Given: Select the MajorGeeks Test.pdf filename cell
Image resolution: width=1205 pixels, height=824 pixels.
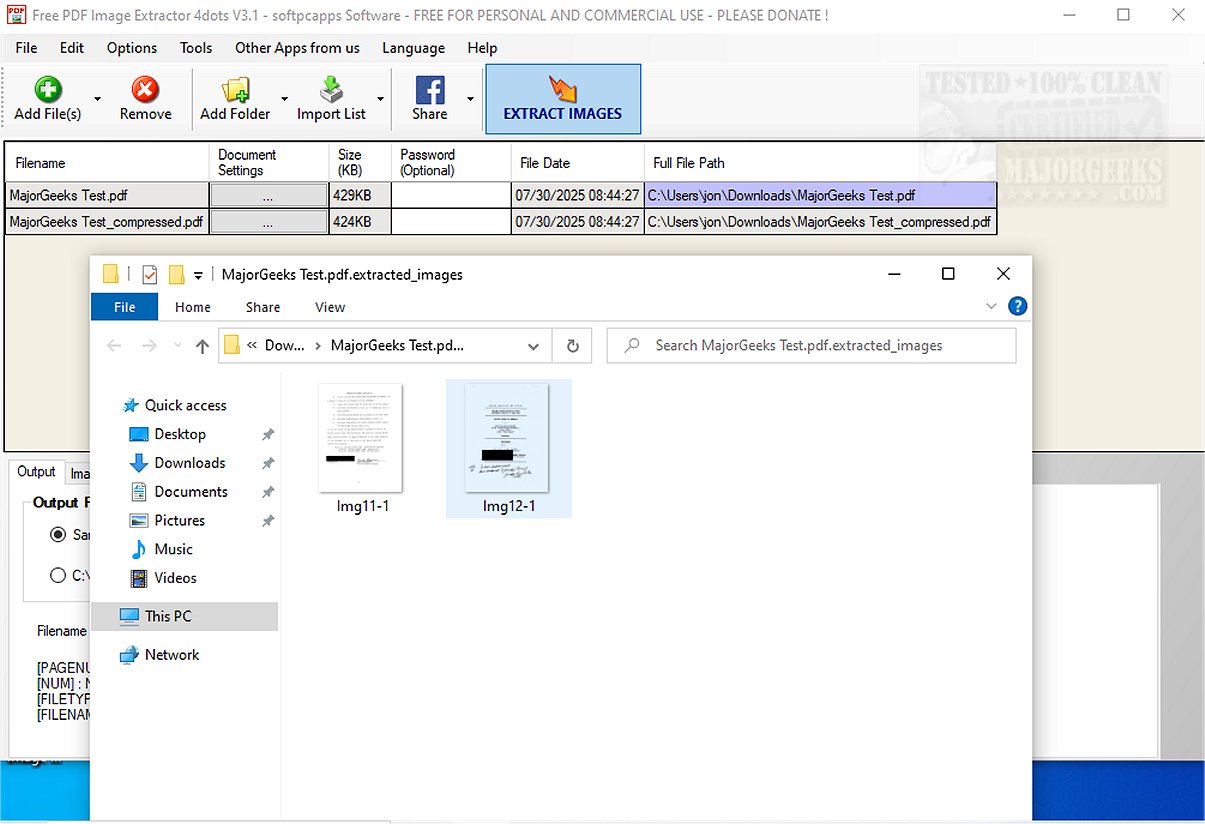Looking at the screenshot, I should point(107,196).
